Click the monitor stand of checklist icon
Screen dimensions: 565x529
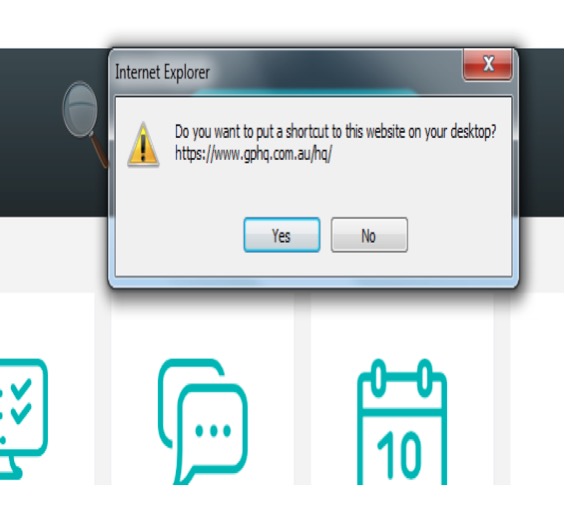(11, 468)
